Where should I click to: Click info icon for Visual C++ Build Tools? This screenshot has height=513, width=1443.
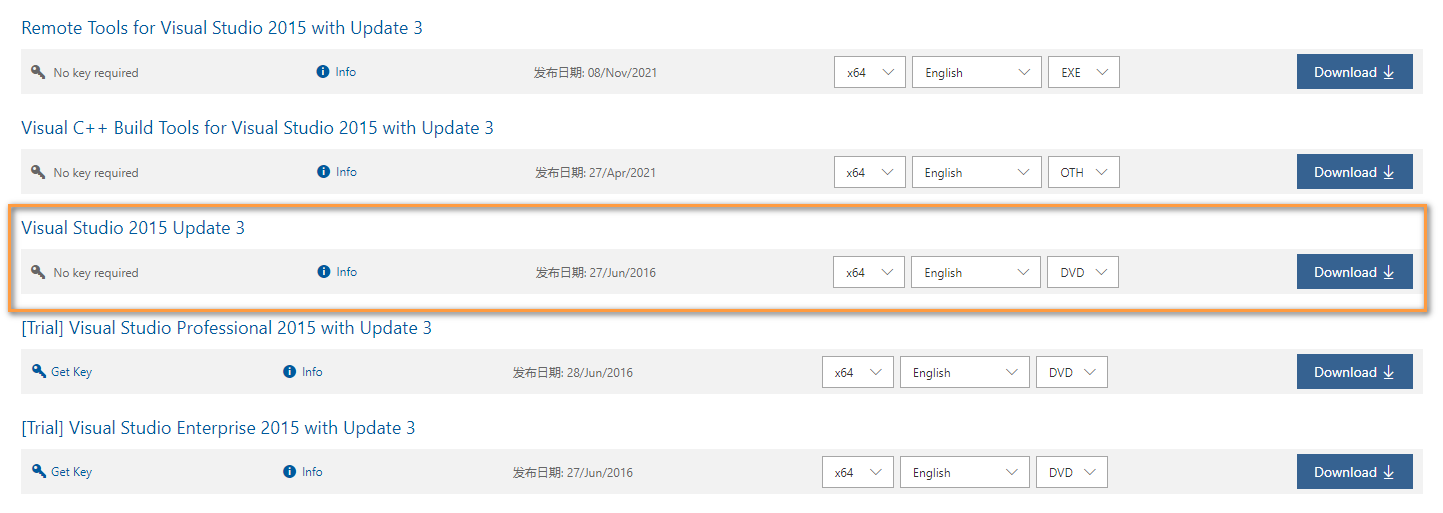pos(323,172)
